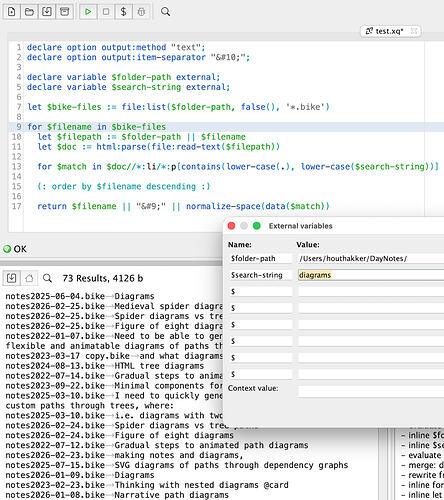
Task: Click line number 17 in the gutter
Action: pos(17,206)
